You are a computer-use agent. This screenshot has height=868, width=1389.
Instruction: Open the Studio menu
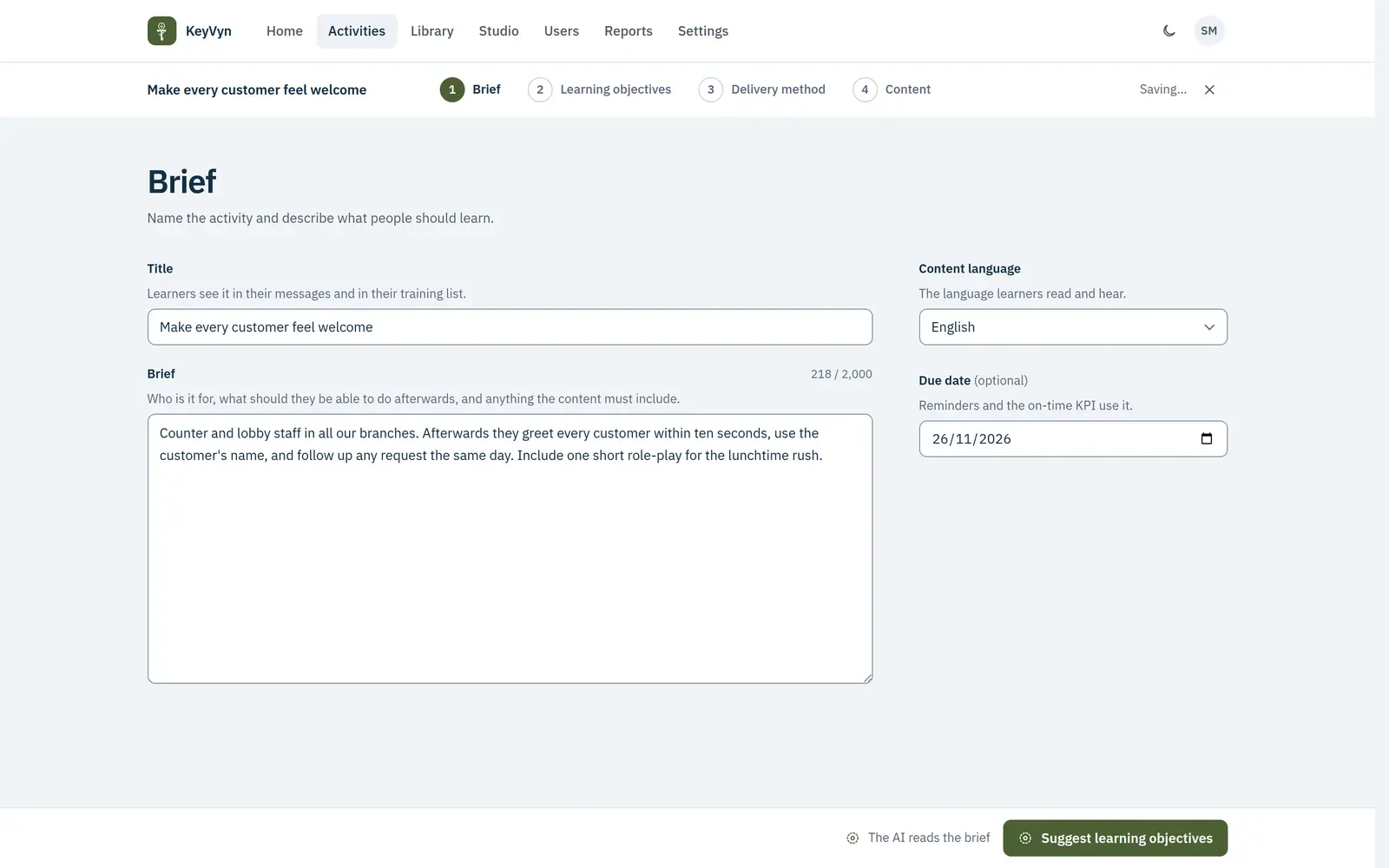click(x=499, y=31)
